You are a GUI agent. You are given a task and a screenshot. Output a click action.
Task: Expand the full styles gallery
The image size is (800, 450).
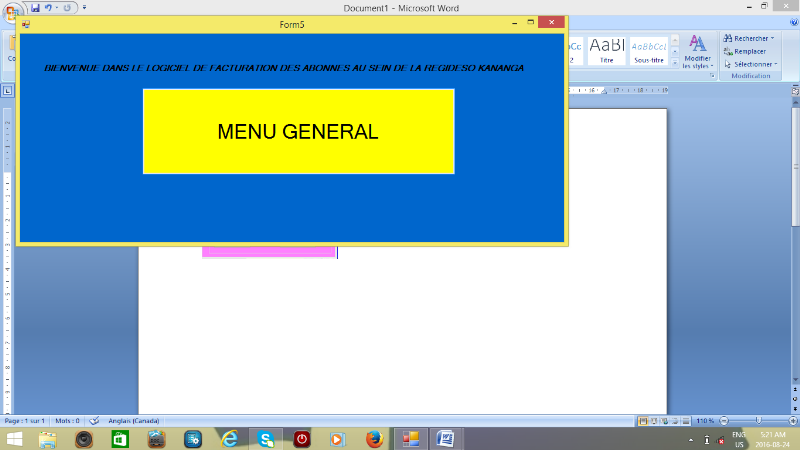675,62
